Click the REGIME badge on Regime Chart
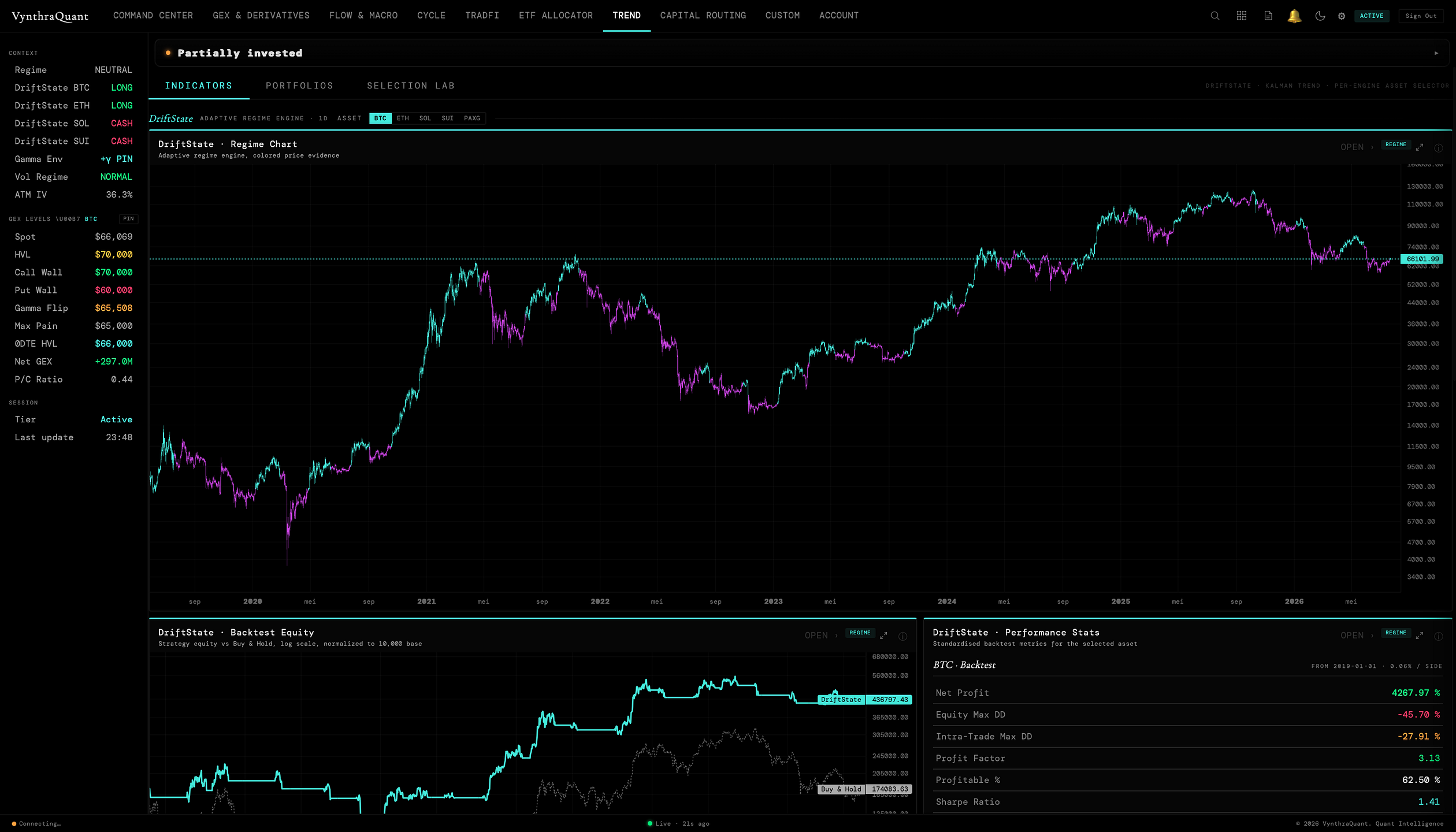Image resolution: width=1456 pixels, height=832 pixels. point(1396,144)
